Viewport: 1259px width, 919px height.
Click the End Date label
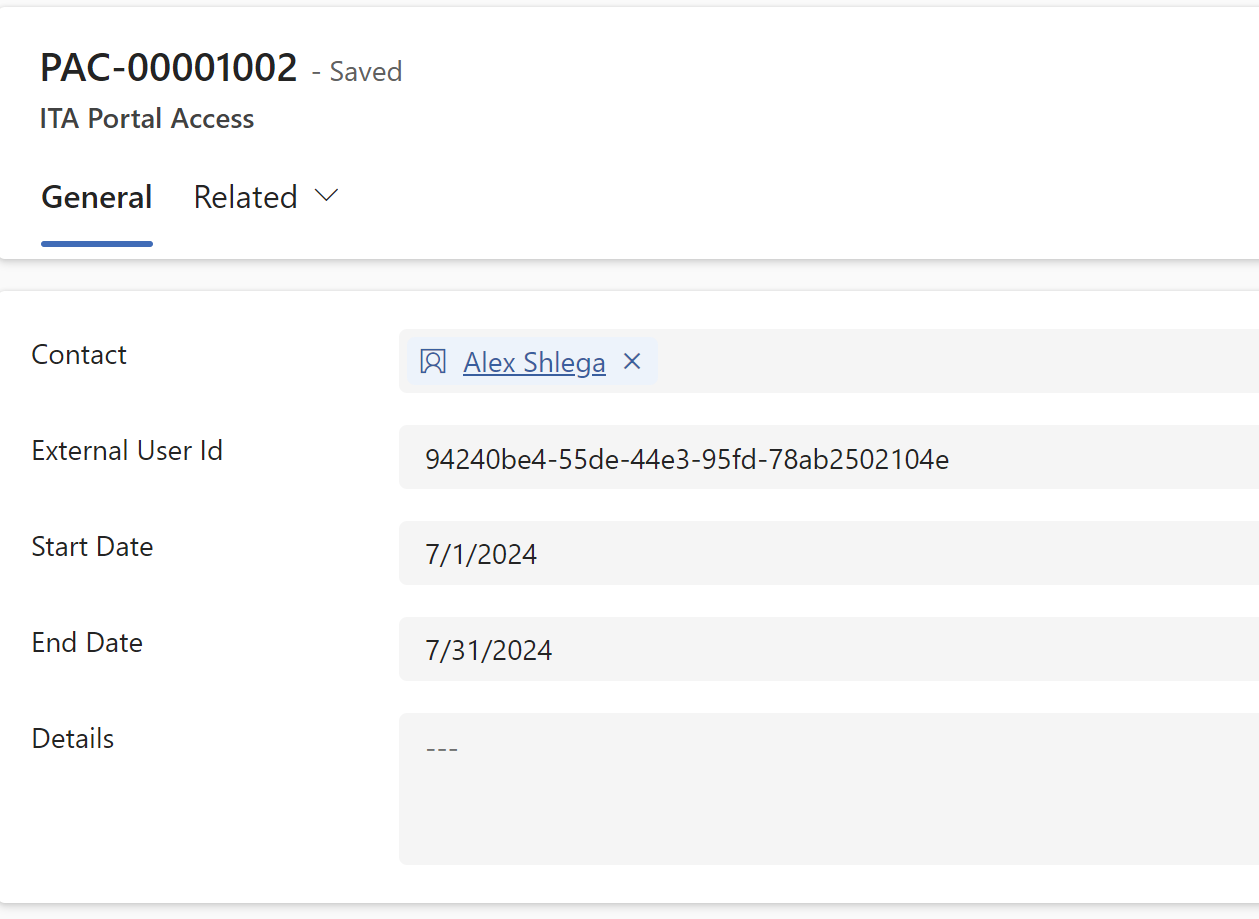point(87,643)
